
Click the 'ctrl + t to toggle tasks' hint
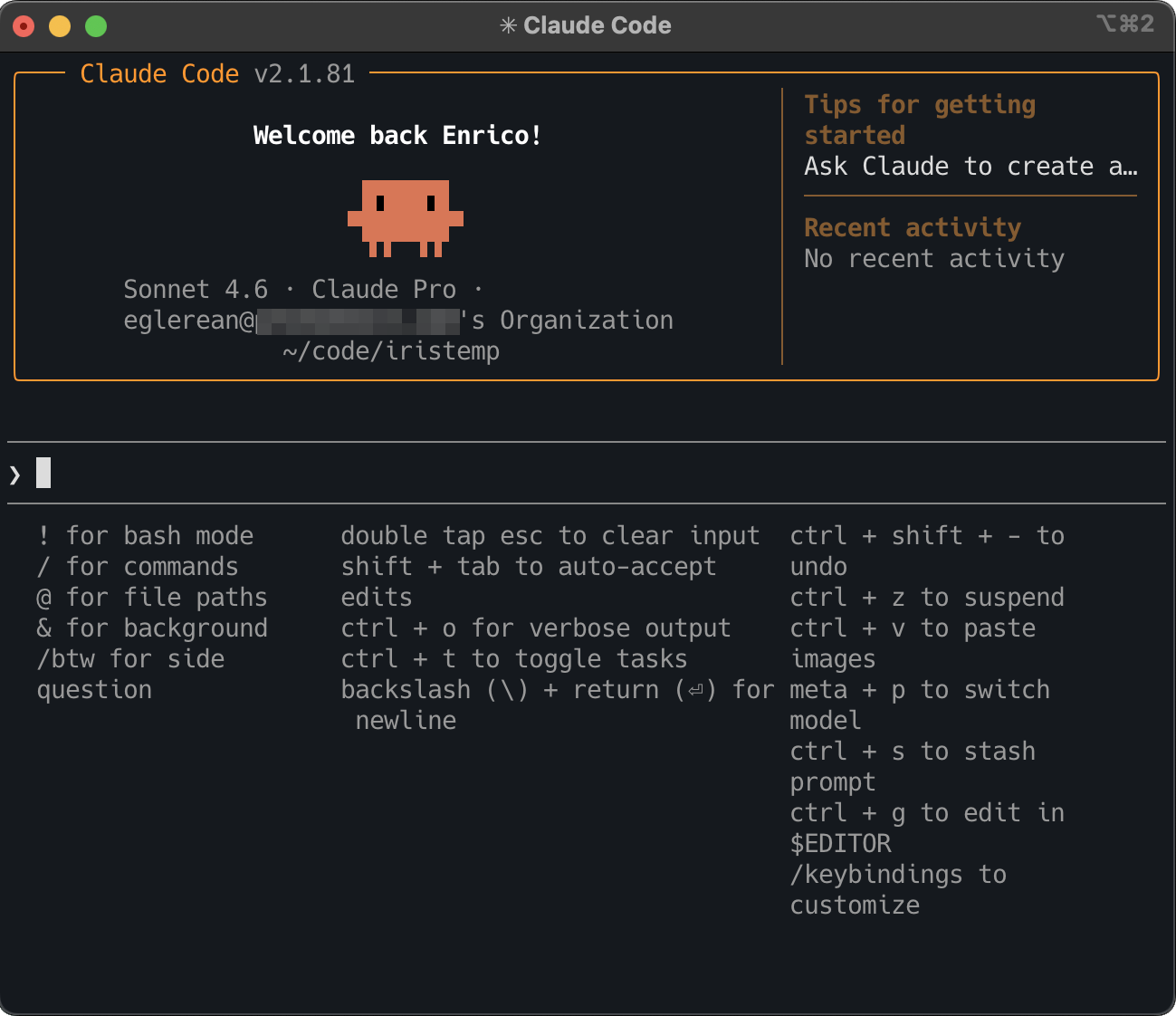(x=513, y=659)
